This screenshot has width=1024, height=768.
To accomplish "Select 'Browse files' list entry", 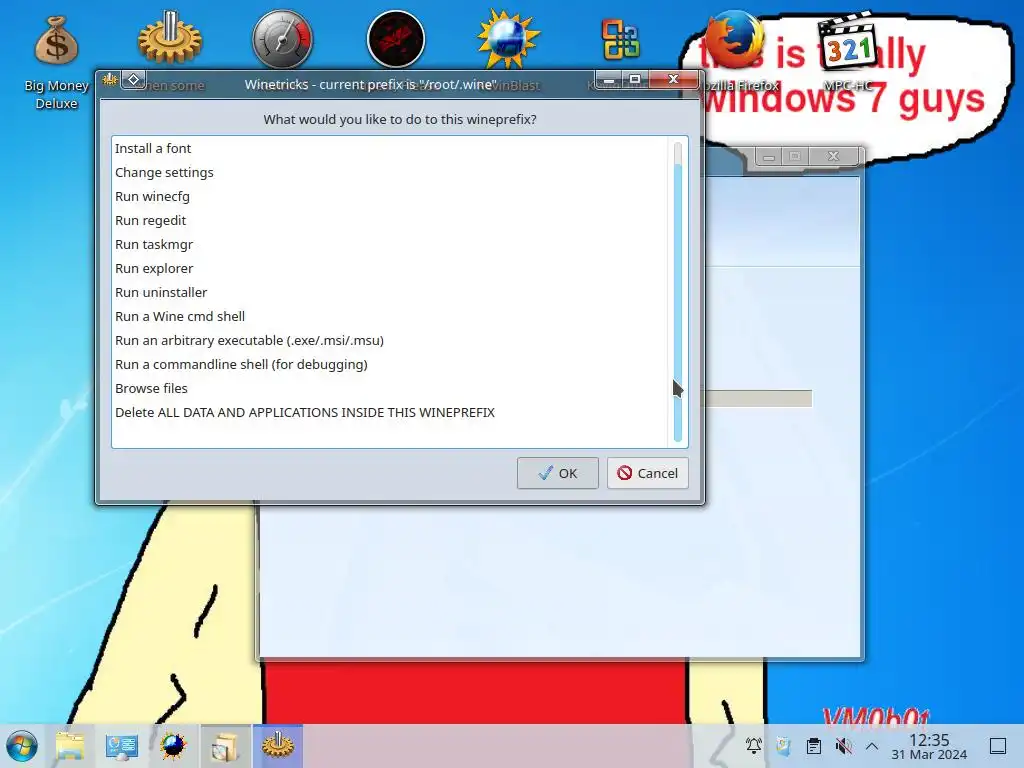I will [389, 389].
